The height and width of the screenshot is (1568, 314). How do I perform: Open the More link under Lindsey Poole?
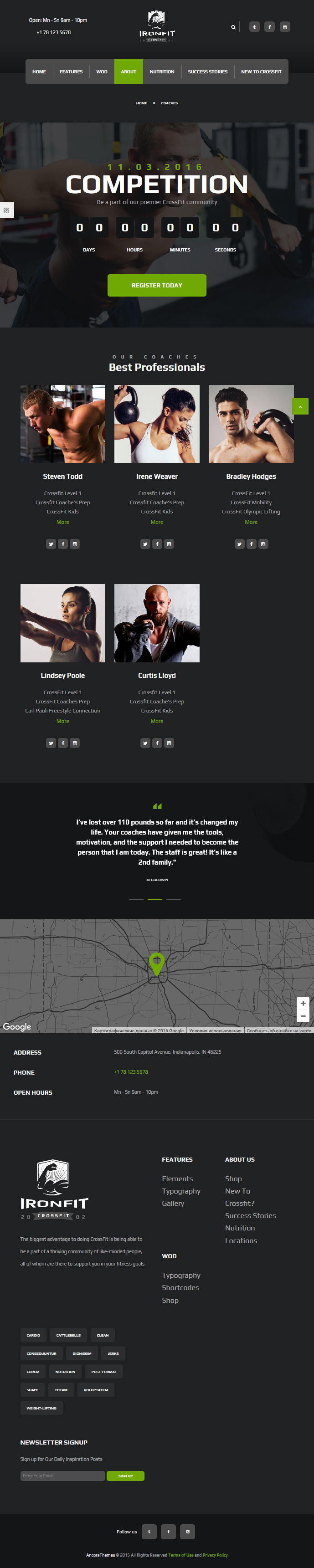(x=63, y=721)
